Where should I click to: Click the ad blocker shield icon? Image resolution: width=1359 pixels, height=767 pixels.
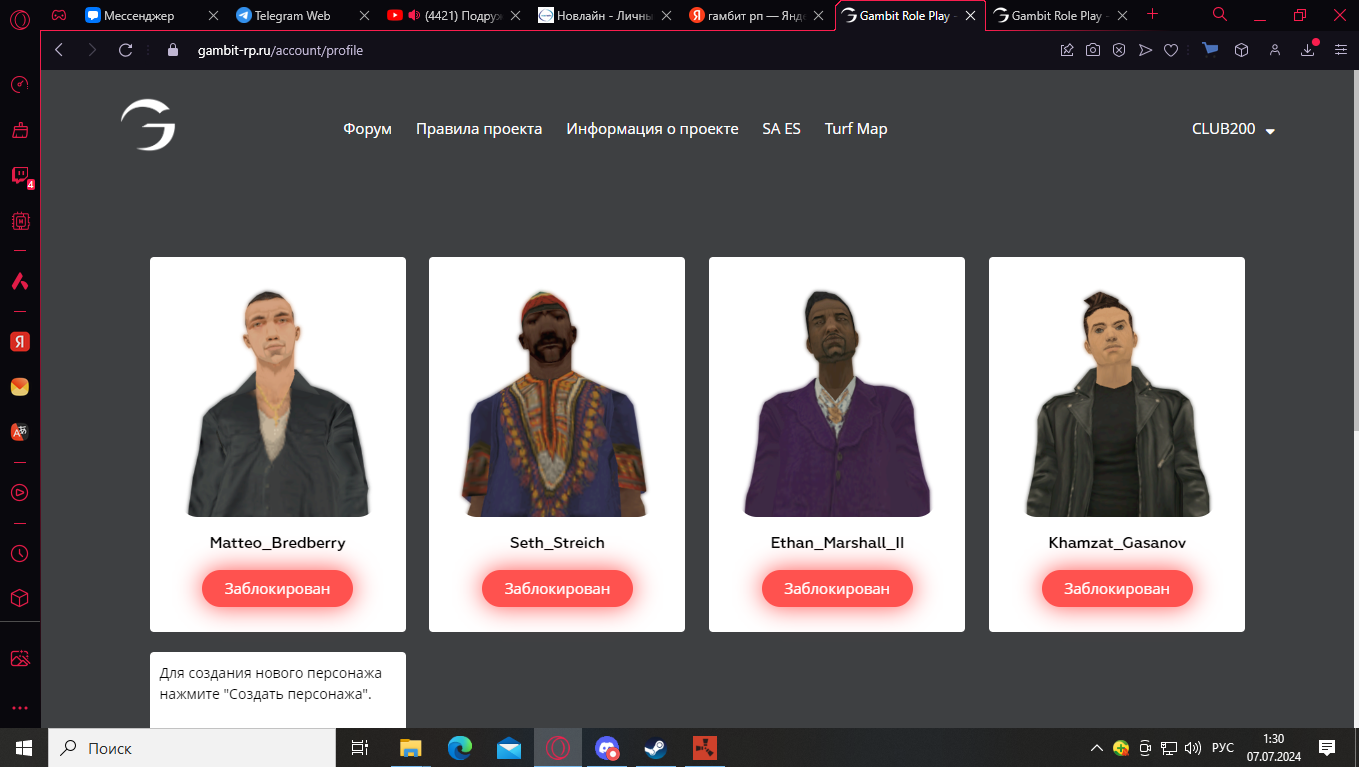1119,50
